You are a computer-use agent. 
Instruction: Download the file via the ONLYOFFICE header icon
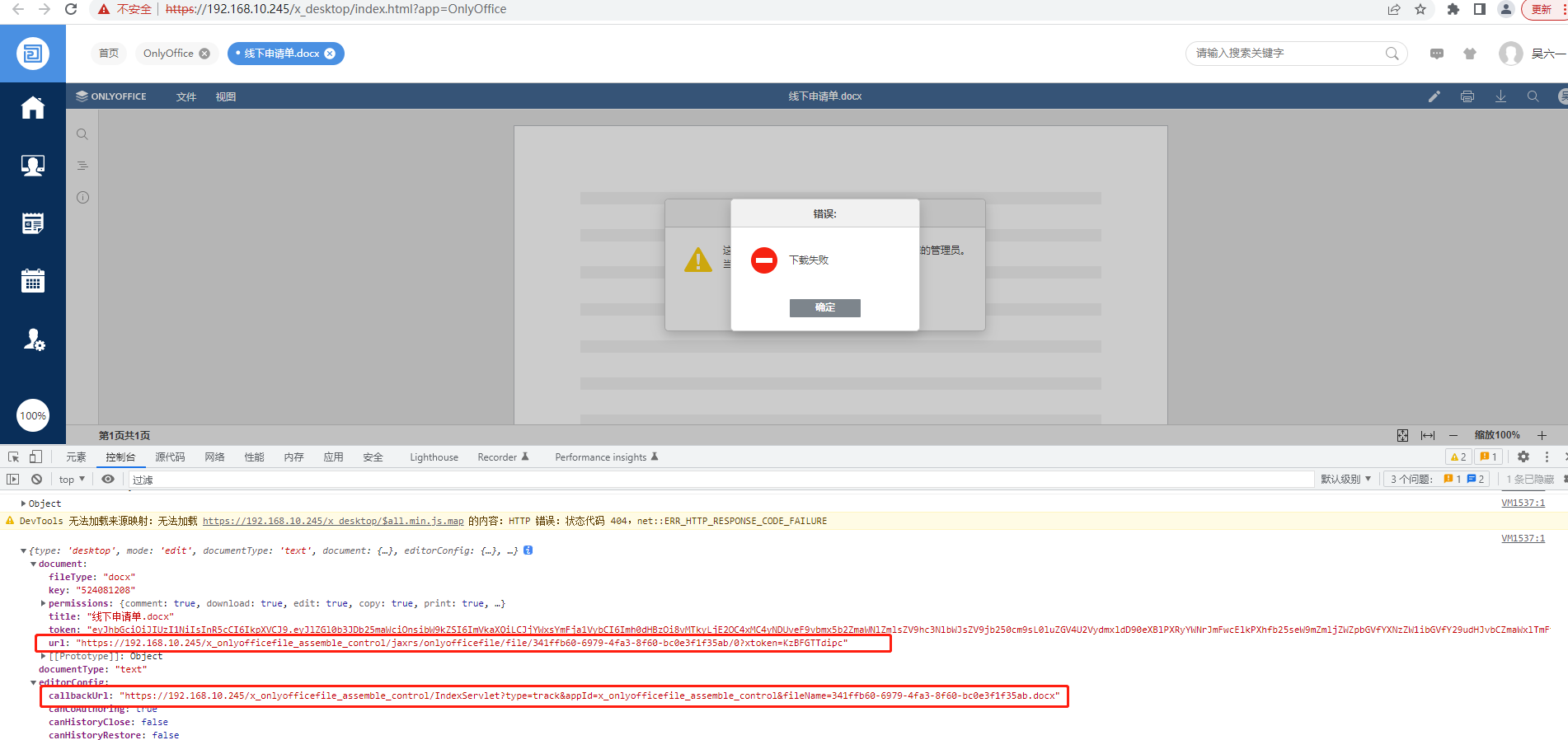coord(1500,96)
